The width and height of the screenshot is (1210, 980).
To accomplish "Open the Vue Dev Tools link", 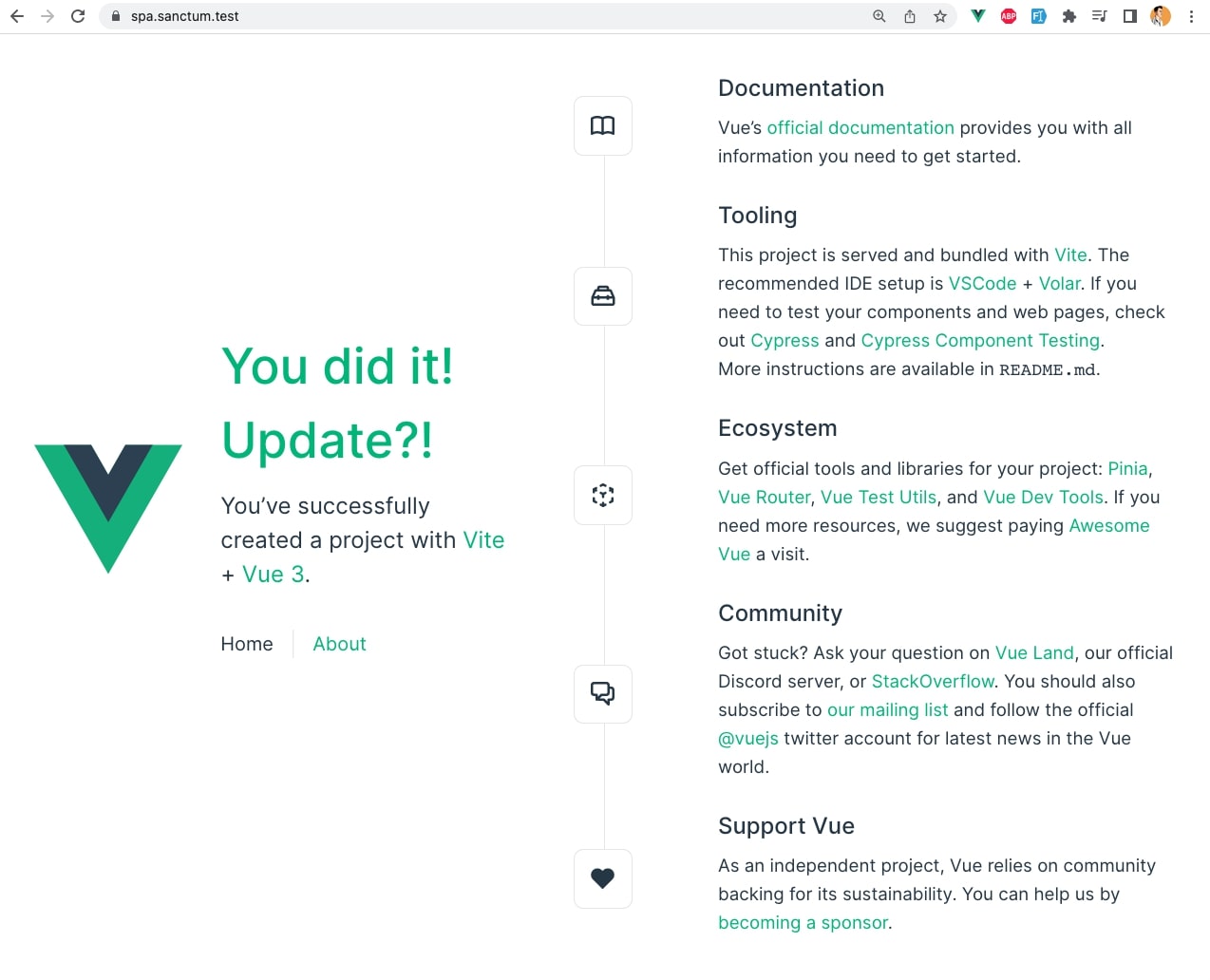I will pos(1043,498).
